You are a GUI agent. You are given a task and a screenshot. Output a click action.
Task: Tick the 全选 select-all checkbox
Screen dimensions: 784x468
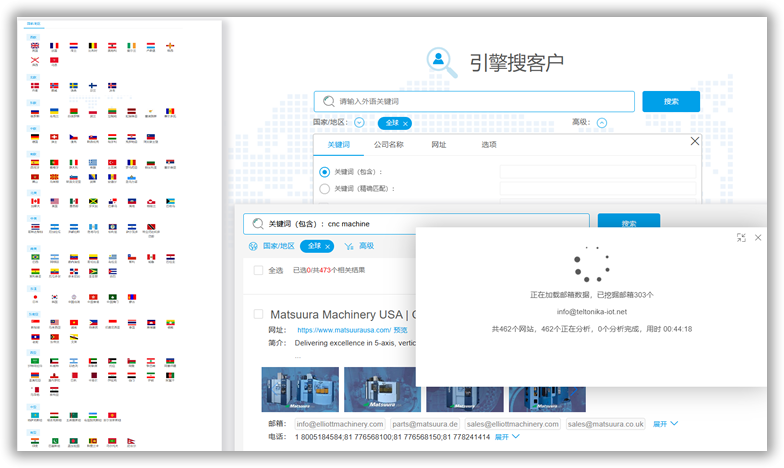[x=258, y=270]
